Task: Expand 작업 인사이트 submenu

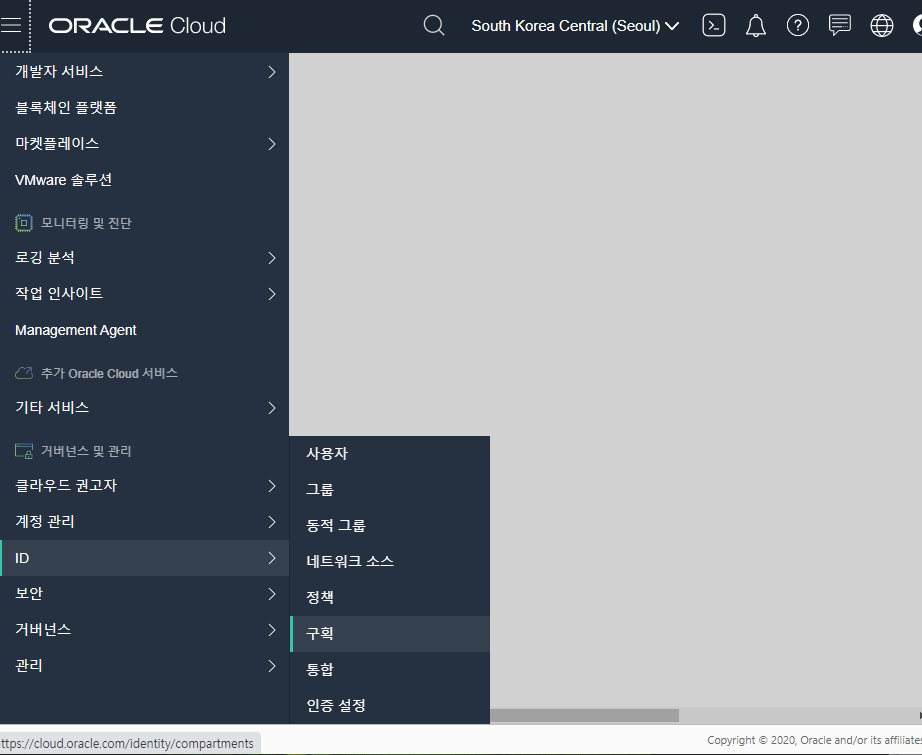Action: pyautogui.click(x=144, y=293)
